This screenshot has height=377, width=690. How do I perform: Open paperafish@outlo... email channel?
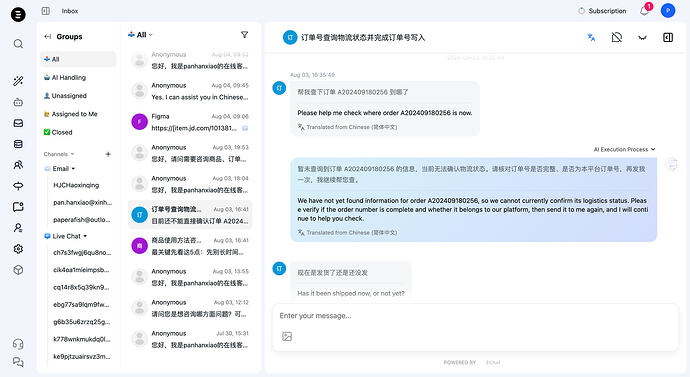82,220
